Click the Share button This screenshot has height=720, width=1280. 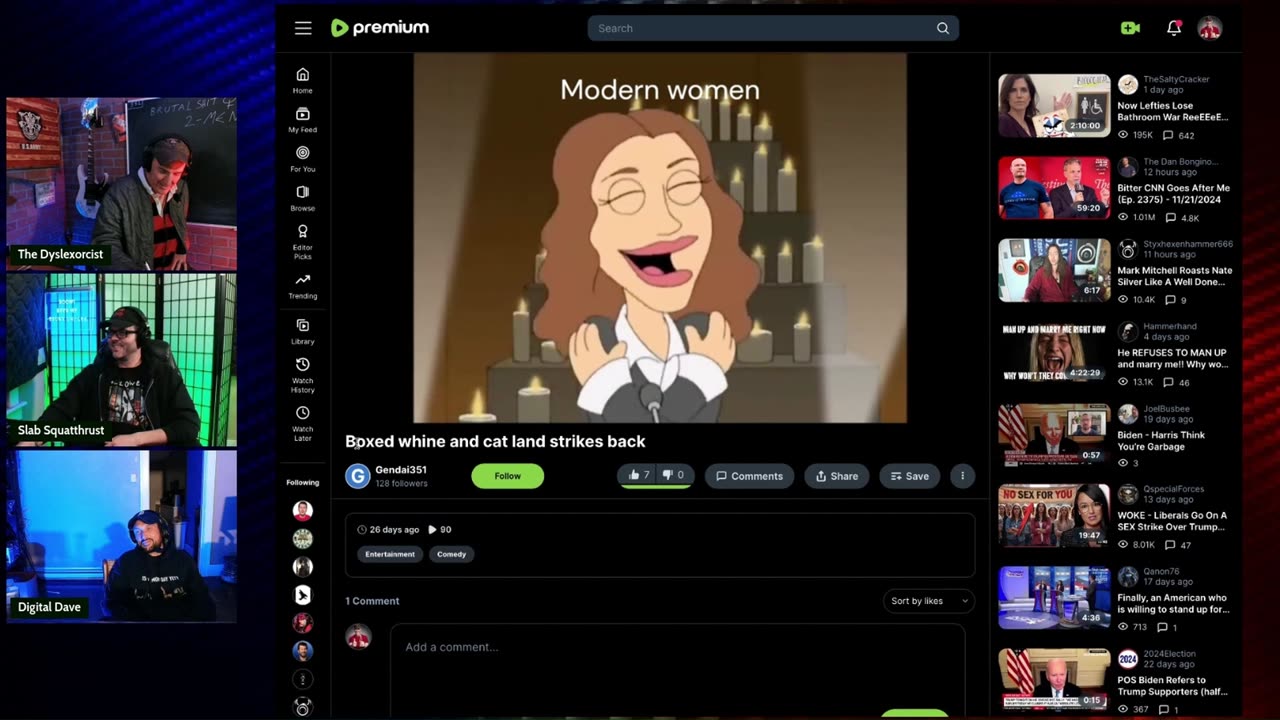click(836, 476)
